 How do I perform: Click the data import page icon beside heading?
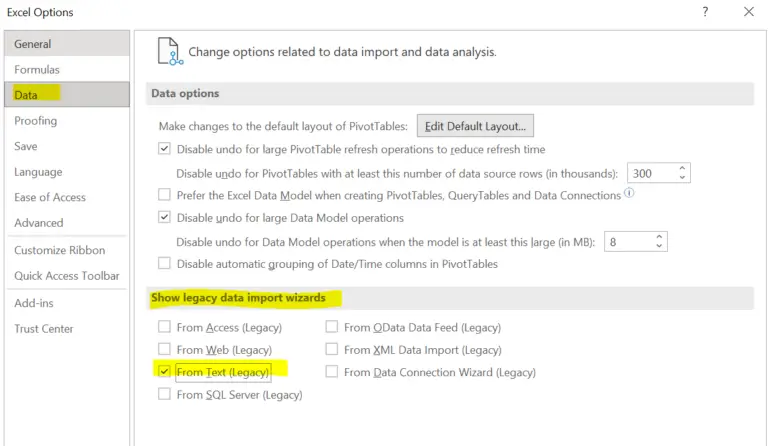[170, 51]
